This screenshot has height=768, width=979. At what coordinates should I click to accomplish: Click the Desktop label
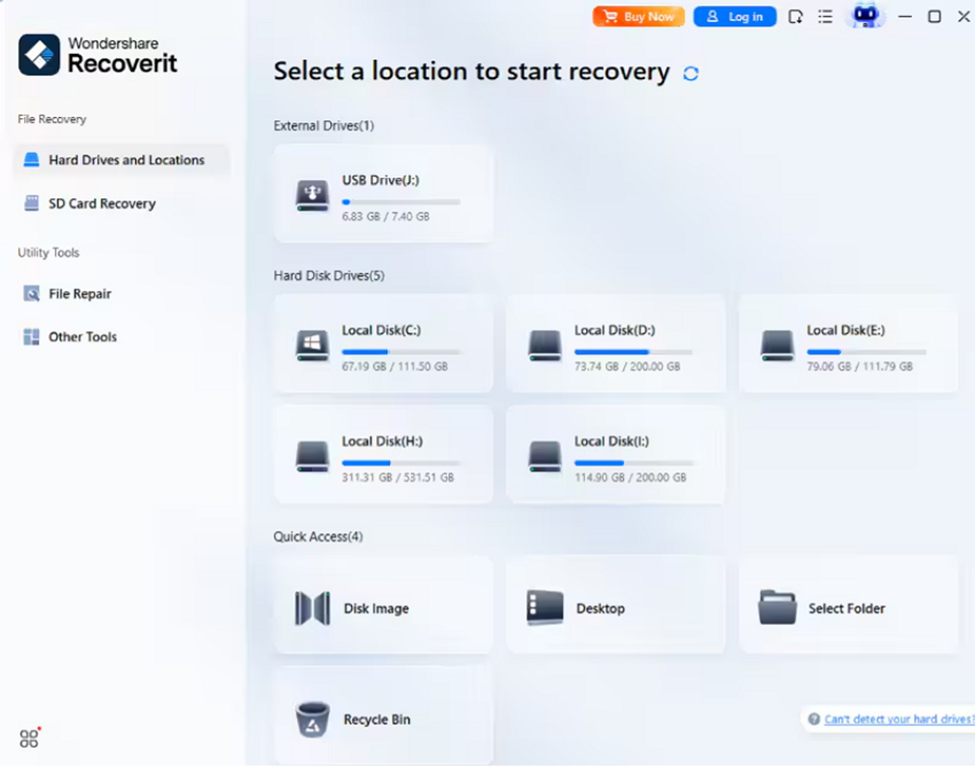603,610
